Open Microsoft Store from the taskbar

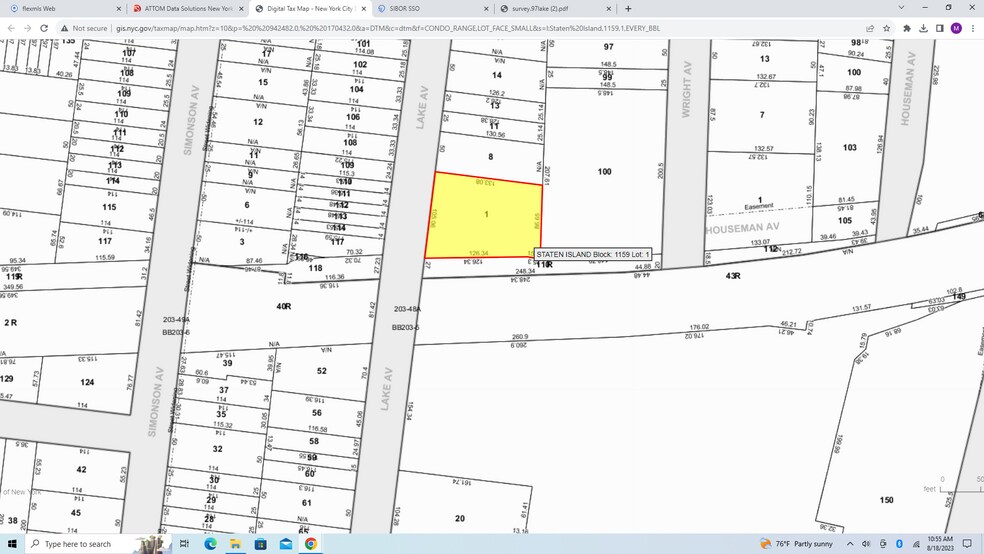261,544
